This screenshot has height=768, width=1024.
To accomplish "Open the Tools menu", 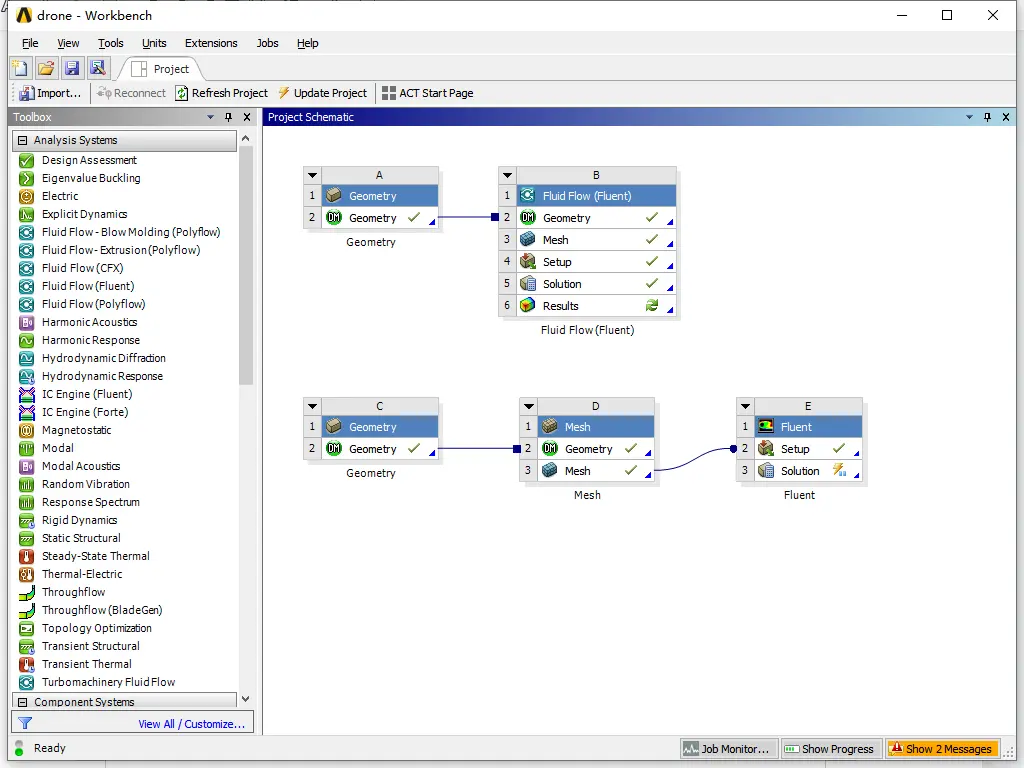I will 110,43.
